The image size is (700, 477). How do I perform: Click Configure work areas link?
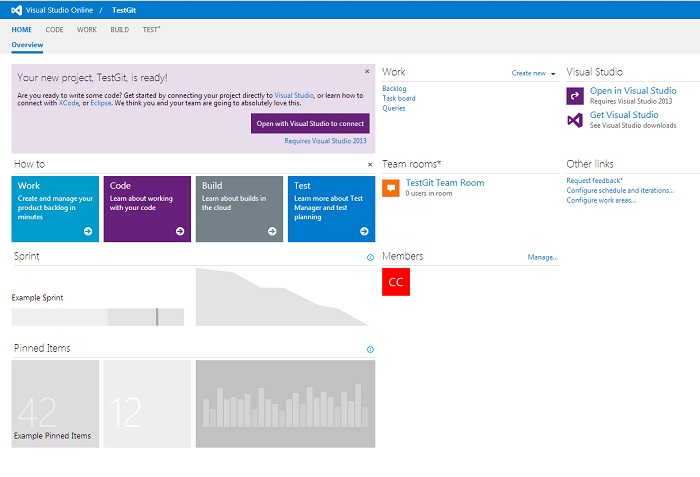tap(601, 200)
